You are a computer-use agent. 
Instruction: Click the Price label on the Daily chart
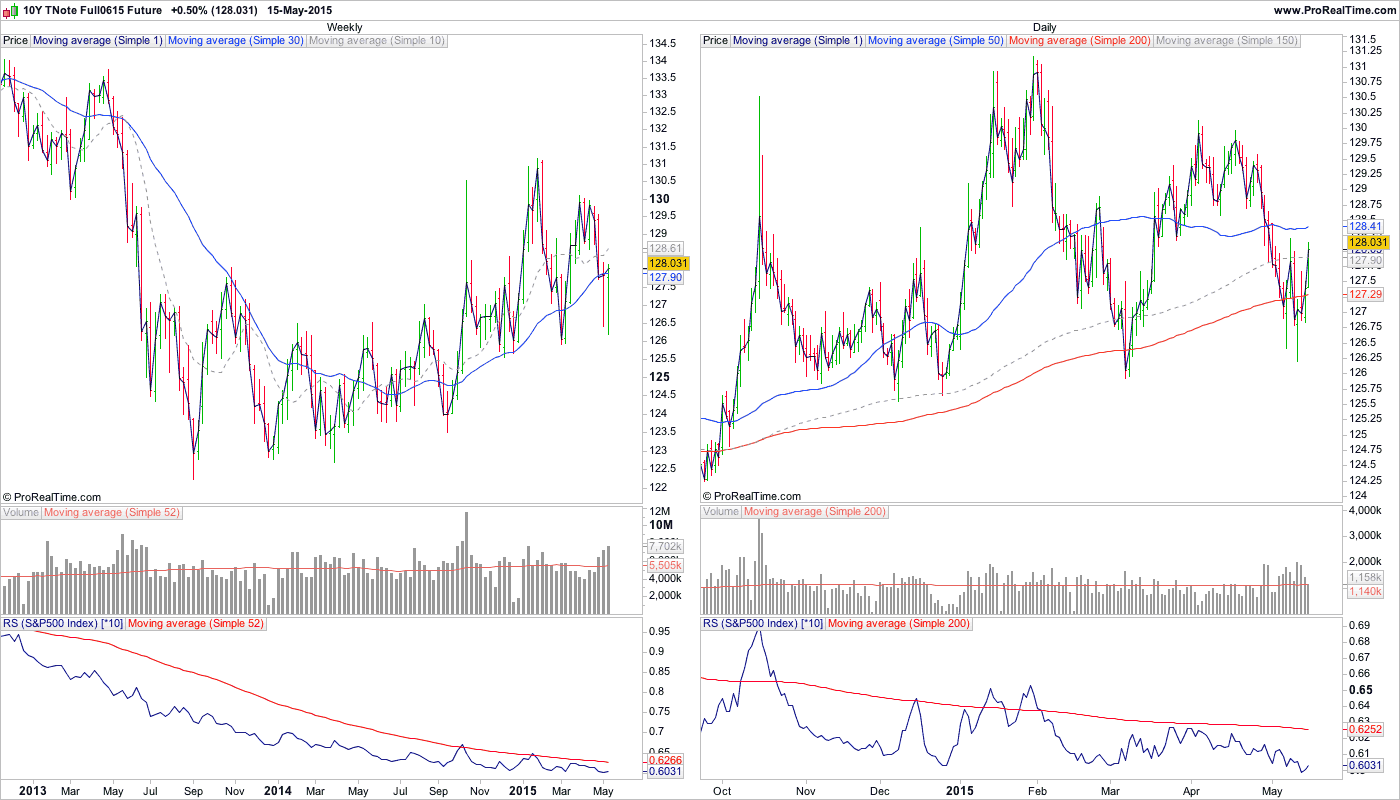pyautogui.click(x=715, y=41)
